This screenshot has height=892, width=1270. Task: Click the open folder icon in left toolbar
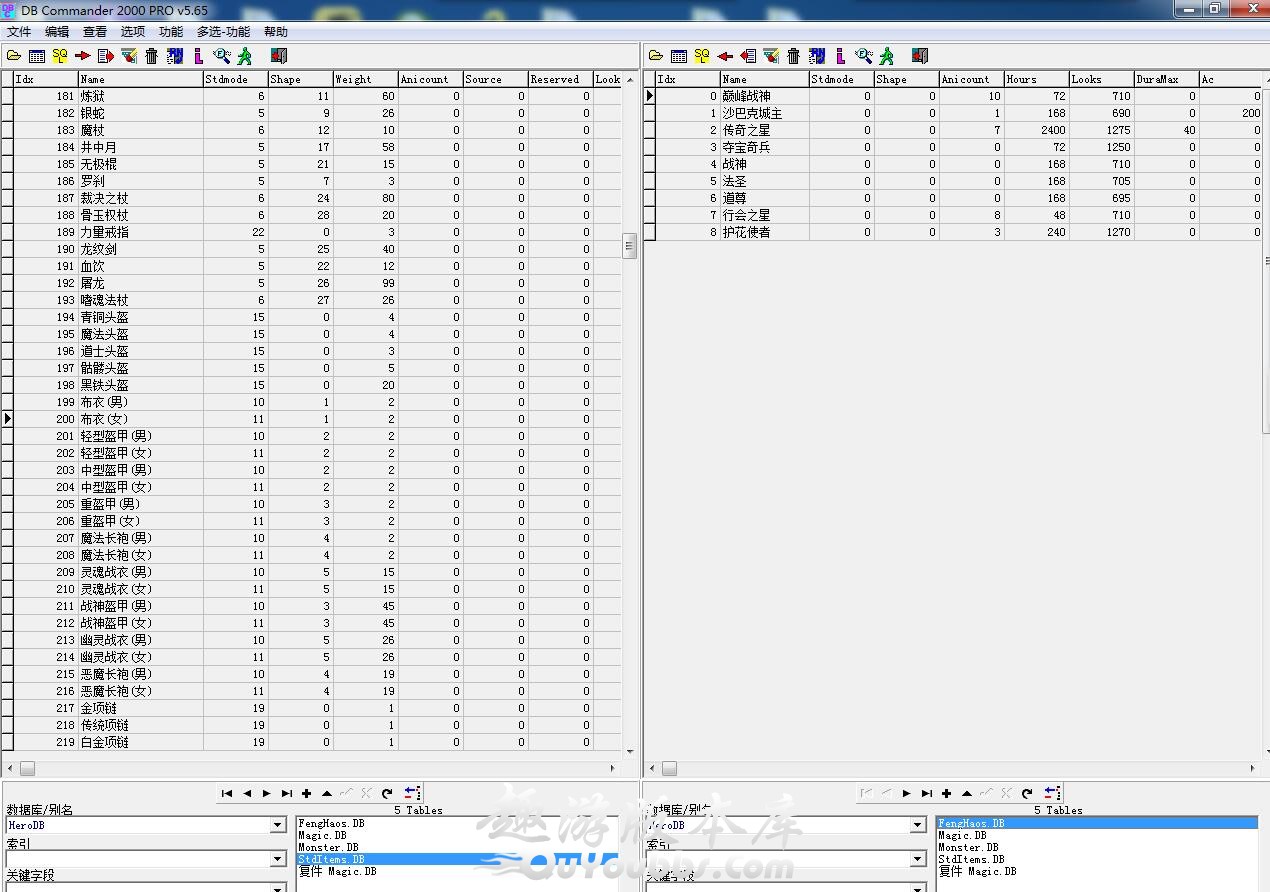tap(14, 56)
